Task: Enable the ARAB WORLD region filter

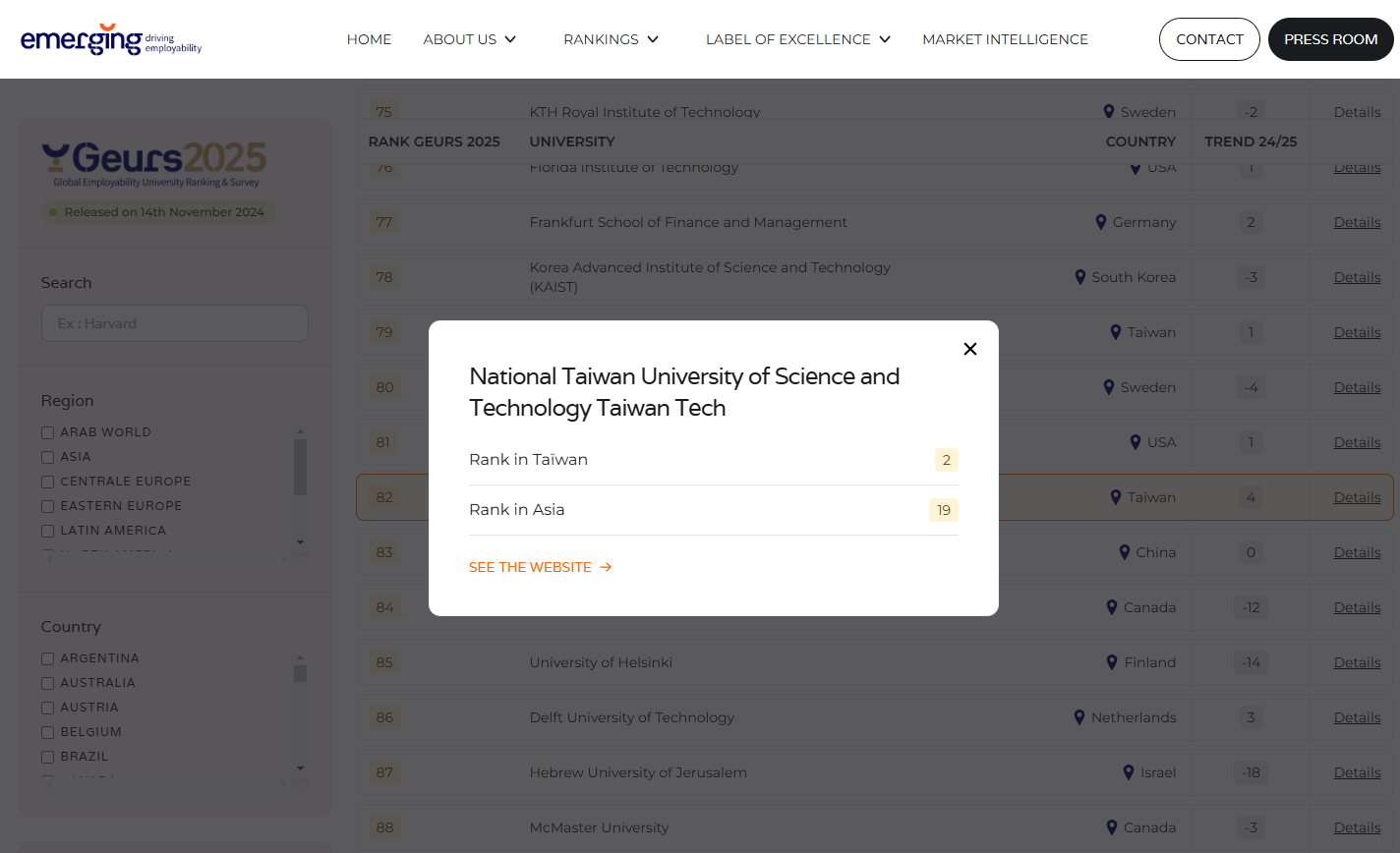Action: tap(47, 432)
